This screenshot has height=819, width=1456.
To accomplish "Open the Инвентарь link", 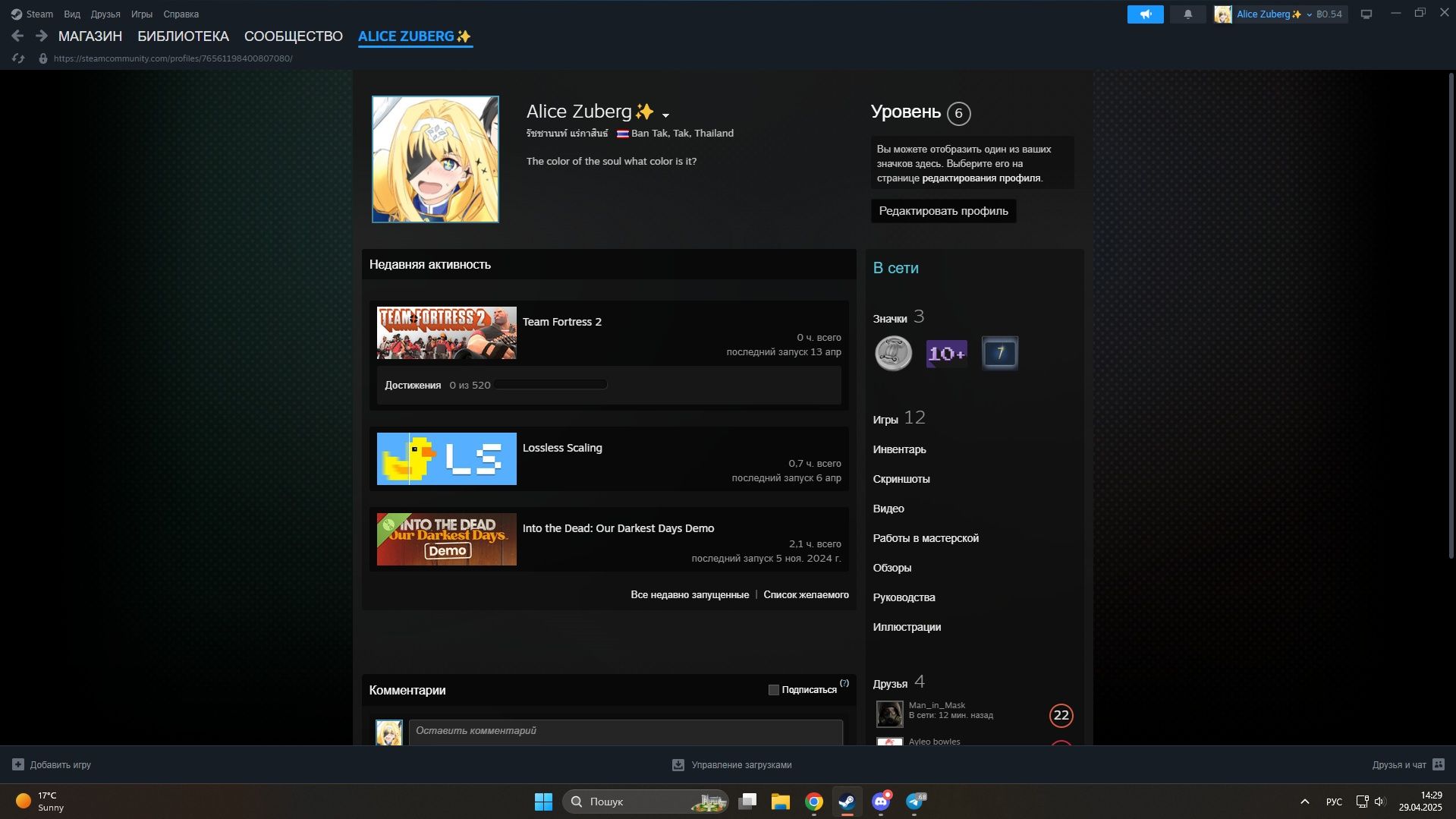I will [899, 450].
